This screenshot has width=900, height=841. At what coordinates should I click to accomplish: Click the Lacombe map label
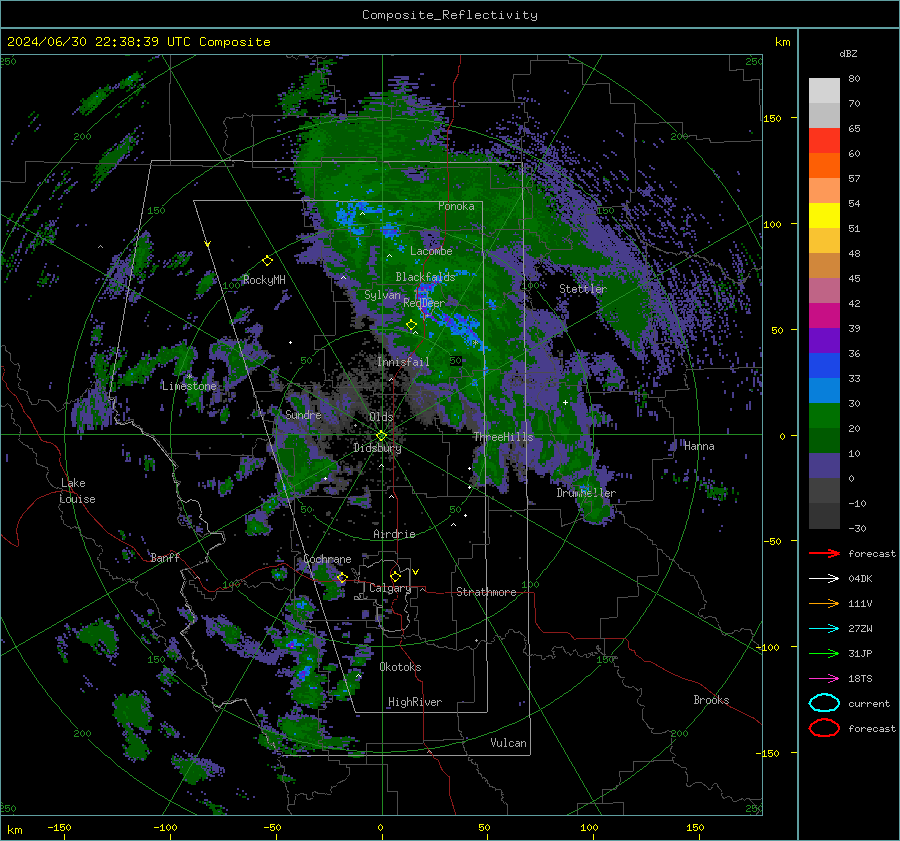click(x=431, y=251)
